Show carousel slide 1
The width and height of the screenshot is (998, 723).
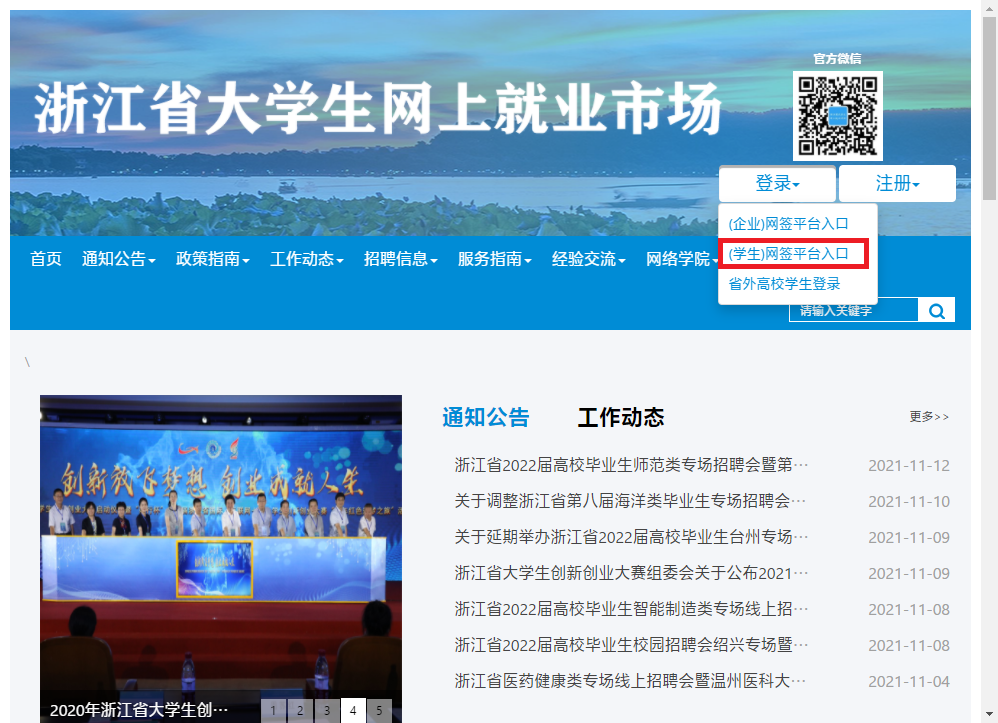pos(273,710)
